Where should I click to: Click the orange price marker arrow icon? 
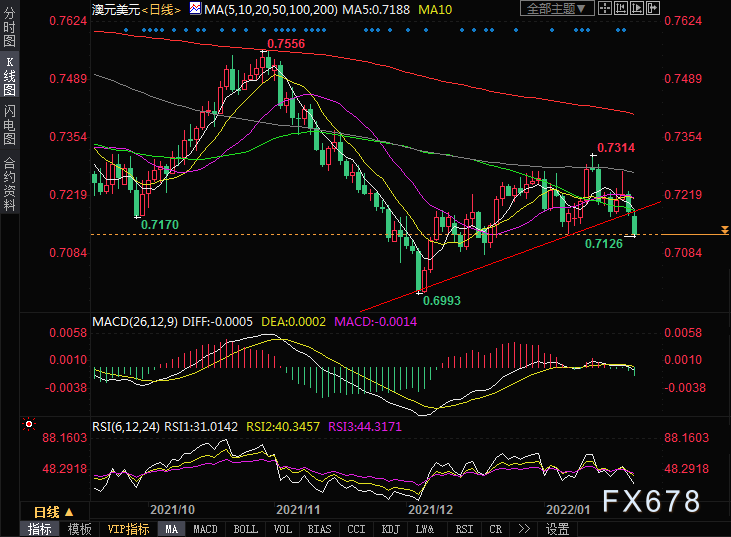click(x=724, y=230)
